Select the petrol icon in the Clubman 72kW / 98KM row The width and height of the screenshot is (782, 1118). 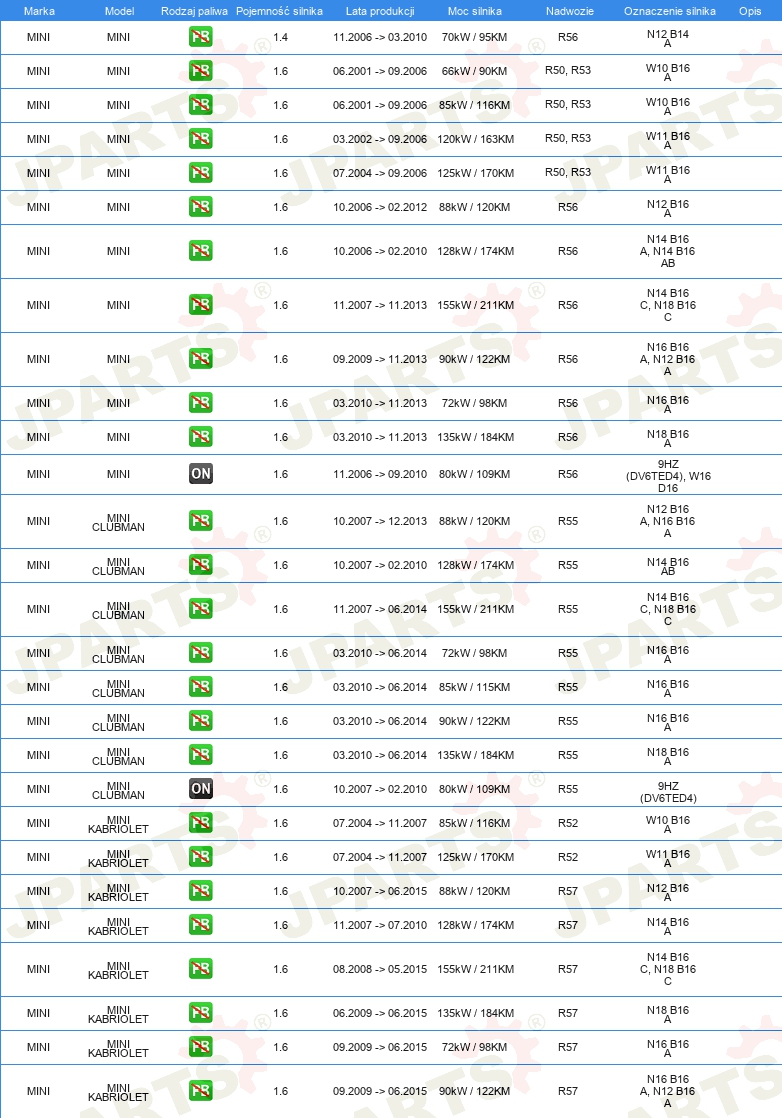[x=200, y=652]
